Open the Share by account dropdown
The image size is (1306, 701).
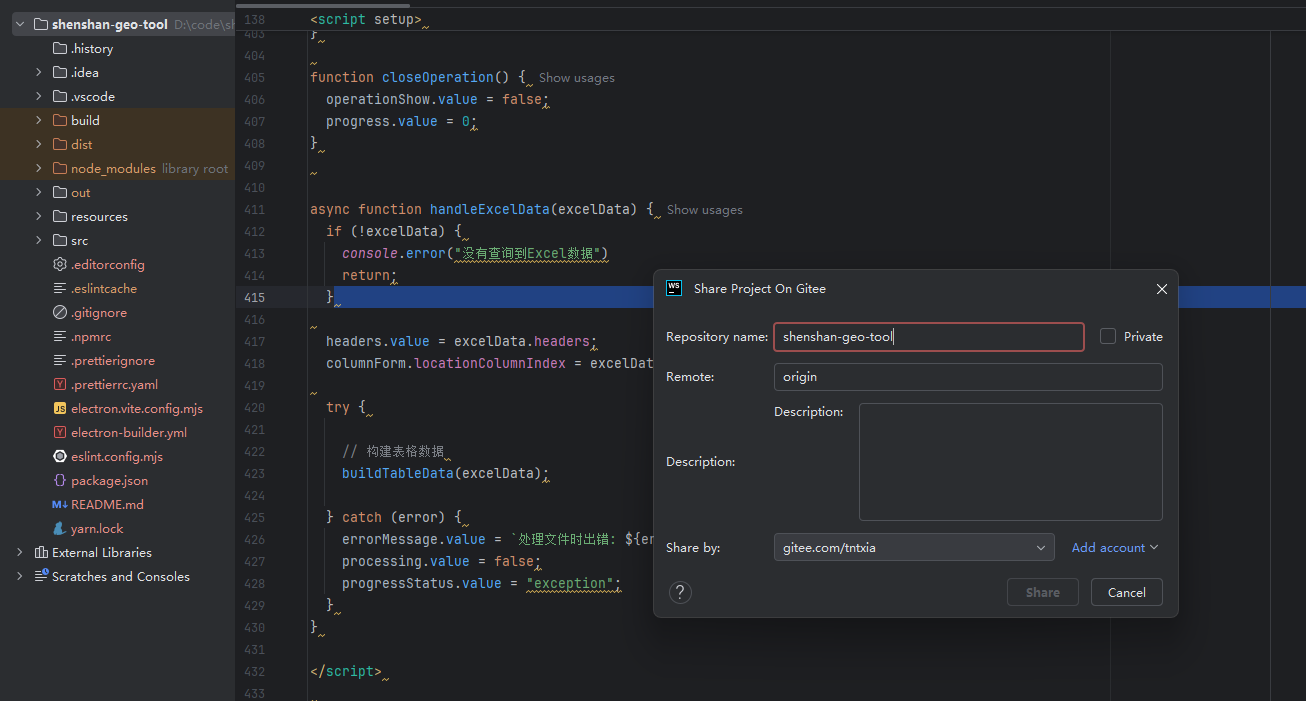click(x=914, y=547)
